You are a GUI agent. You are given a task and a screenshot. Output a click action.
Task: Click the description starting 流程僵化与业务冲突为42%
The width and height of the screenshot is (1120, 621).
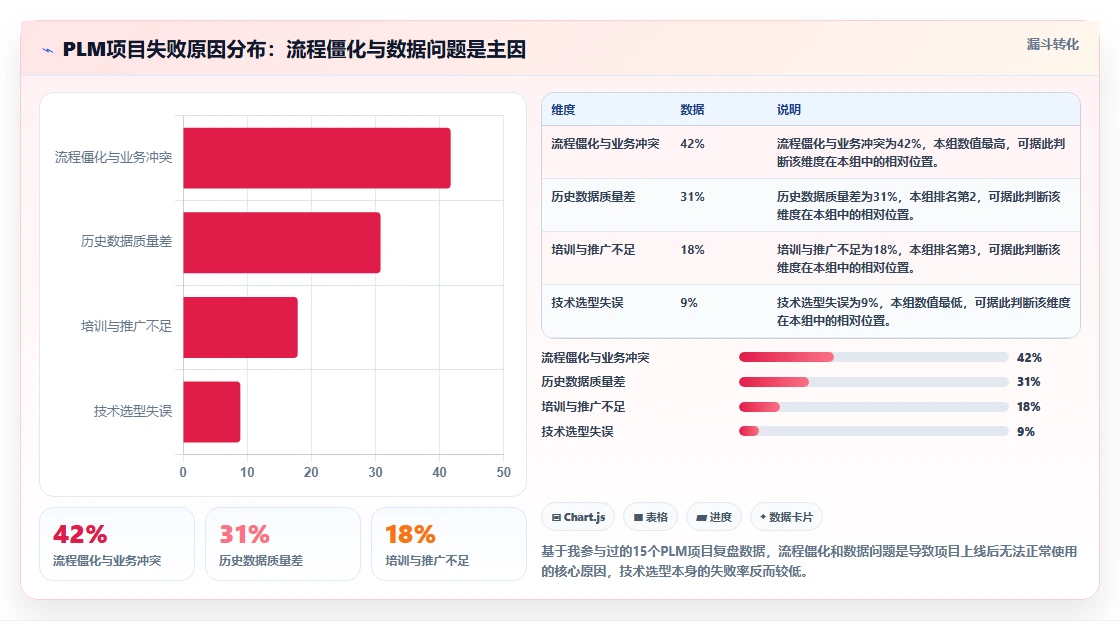coord(921,152)
